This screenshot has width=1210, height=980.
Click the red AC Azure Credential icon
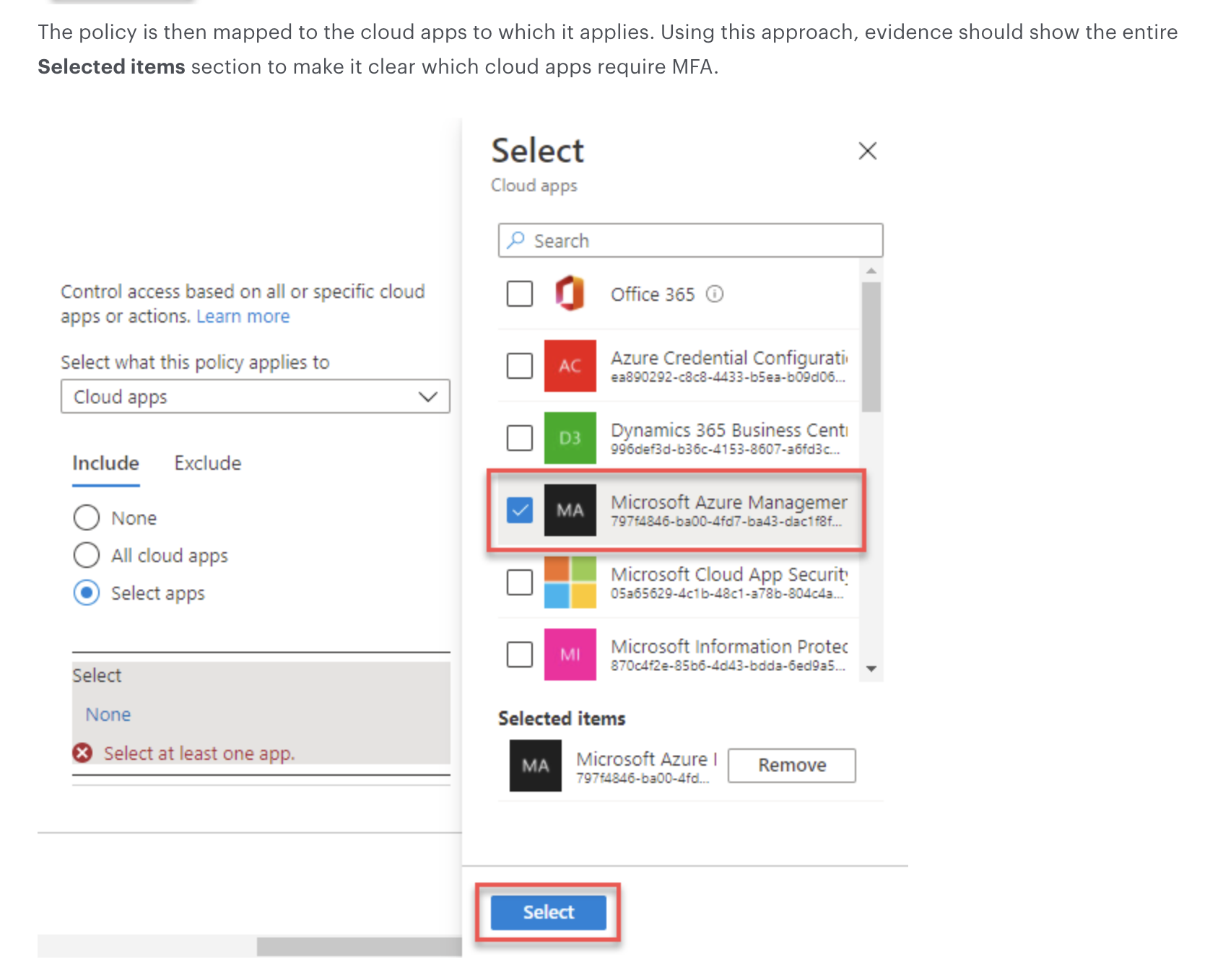(x=570, y=366)
